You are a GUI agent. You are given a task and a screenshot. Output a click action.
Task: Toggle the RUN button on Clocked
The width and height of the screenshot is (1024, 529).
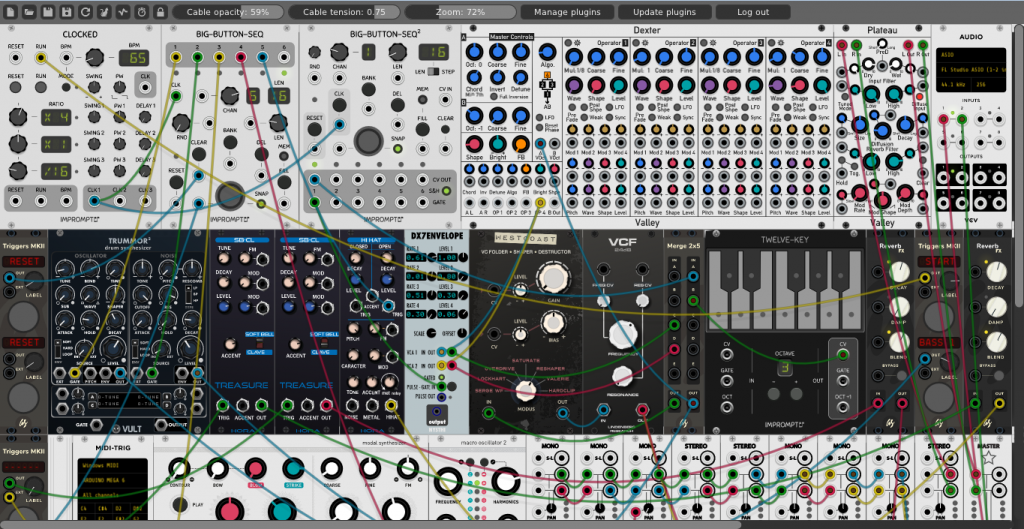[40, 88]
